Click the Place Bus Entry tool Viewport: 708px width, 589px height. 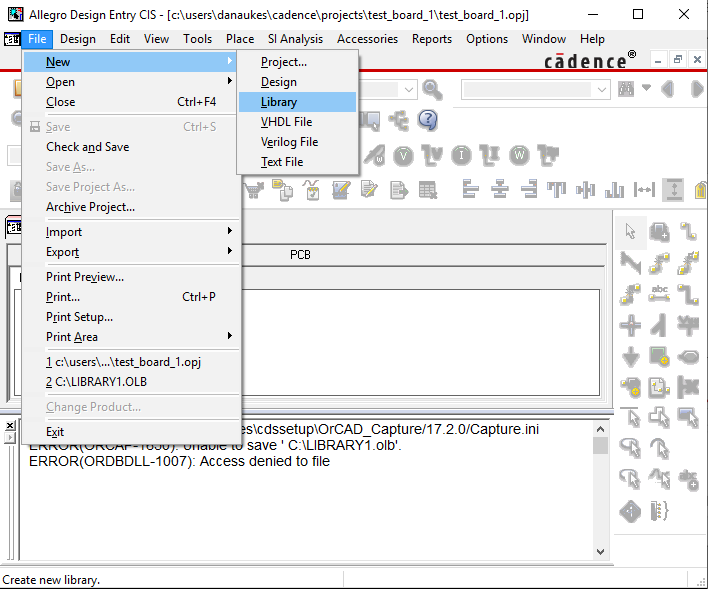click(x=659, y=325)
